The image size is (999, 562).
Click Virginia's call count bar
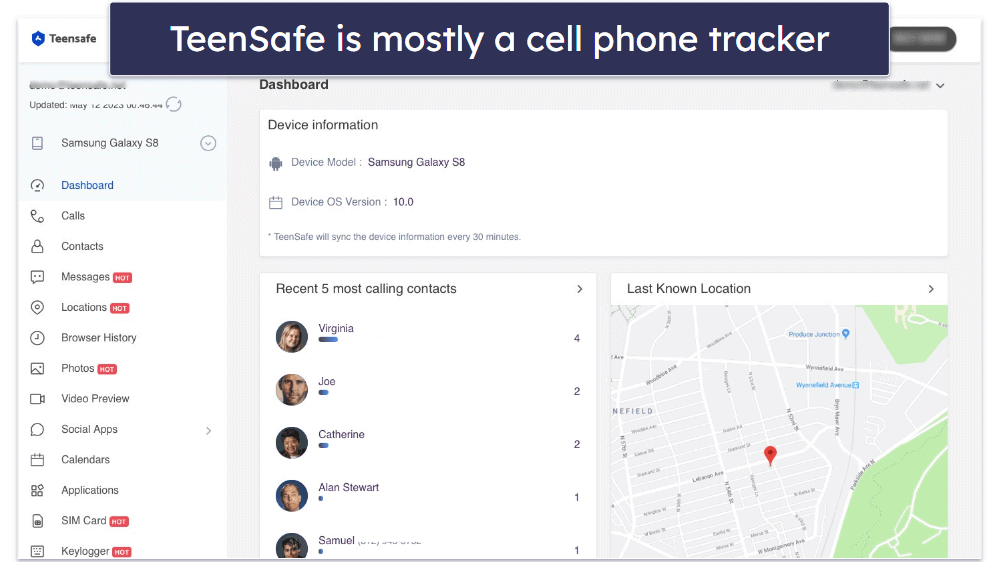[328, 340]
